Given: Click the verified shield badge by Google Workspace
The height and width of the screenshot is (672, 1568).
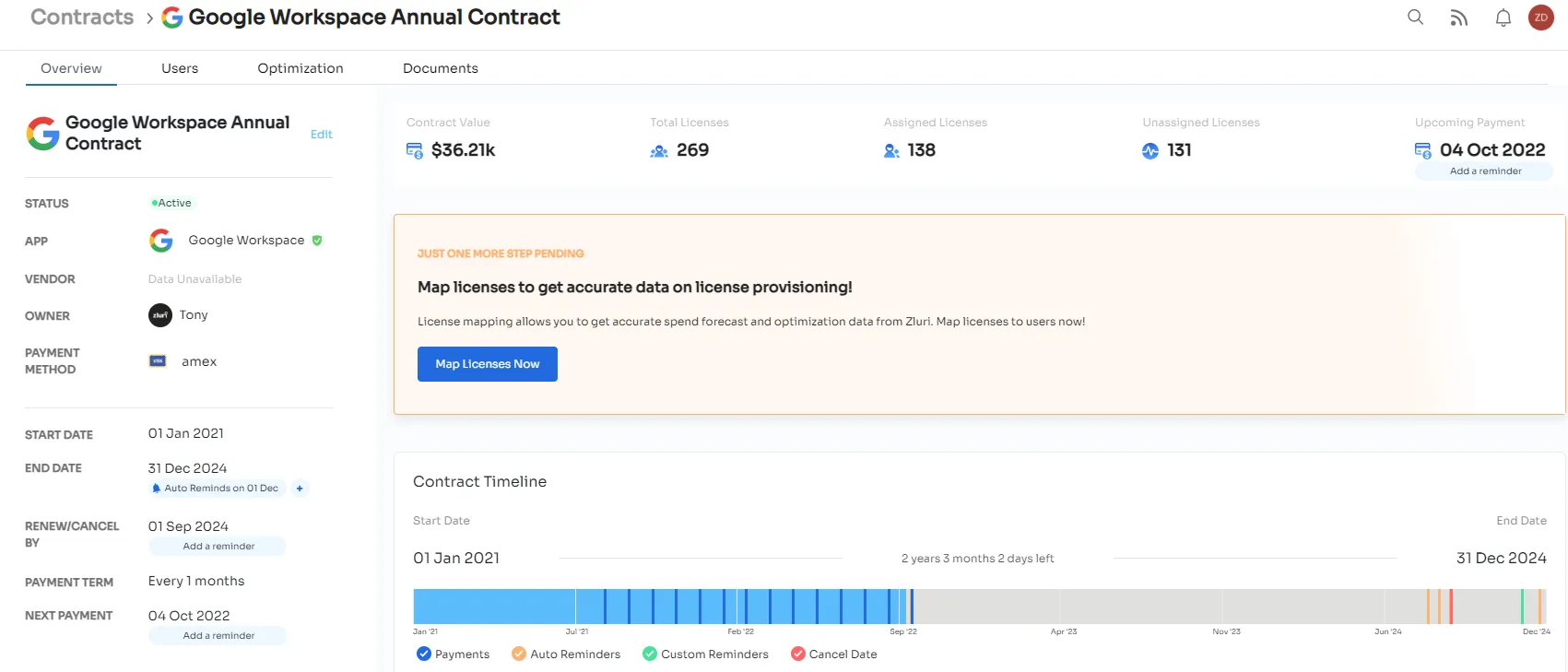Looking at the screenshot, I should tap(317, 241).
